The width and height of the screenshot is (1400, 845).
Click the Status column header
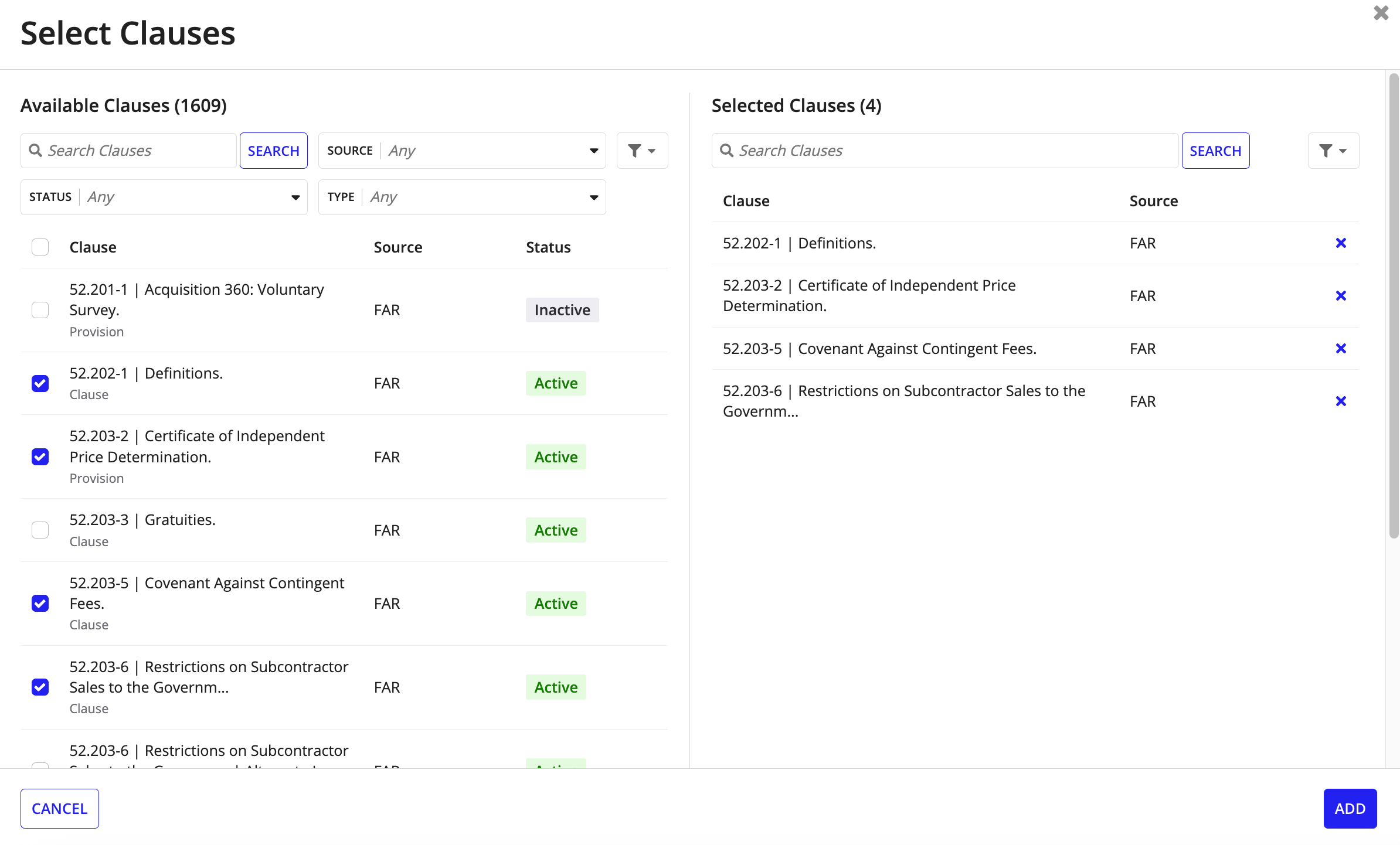pos(548,247)
